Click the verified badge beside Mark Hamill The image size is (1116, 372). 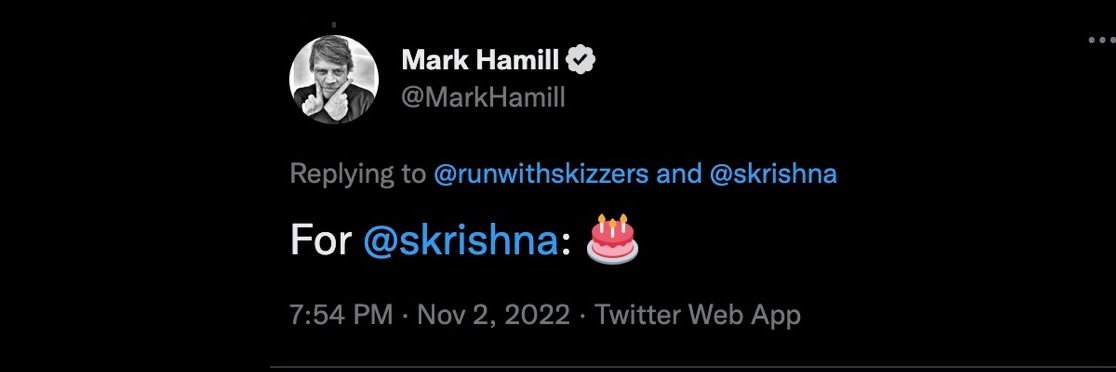[581, 61]
